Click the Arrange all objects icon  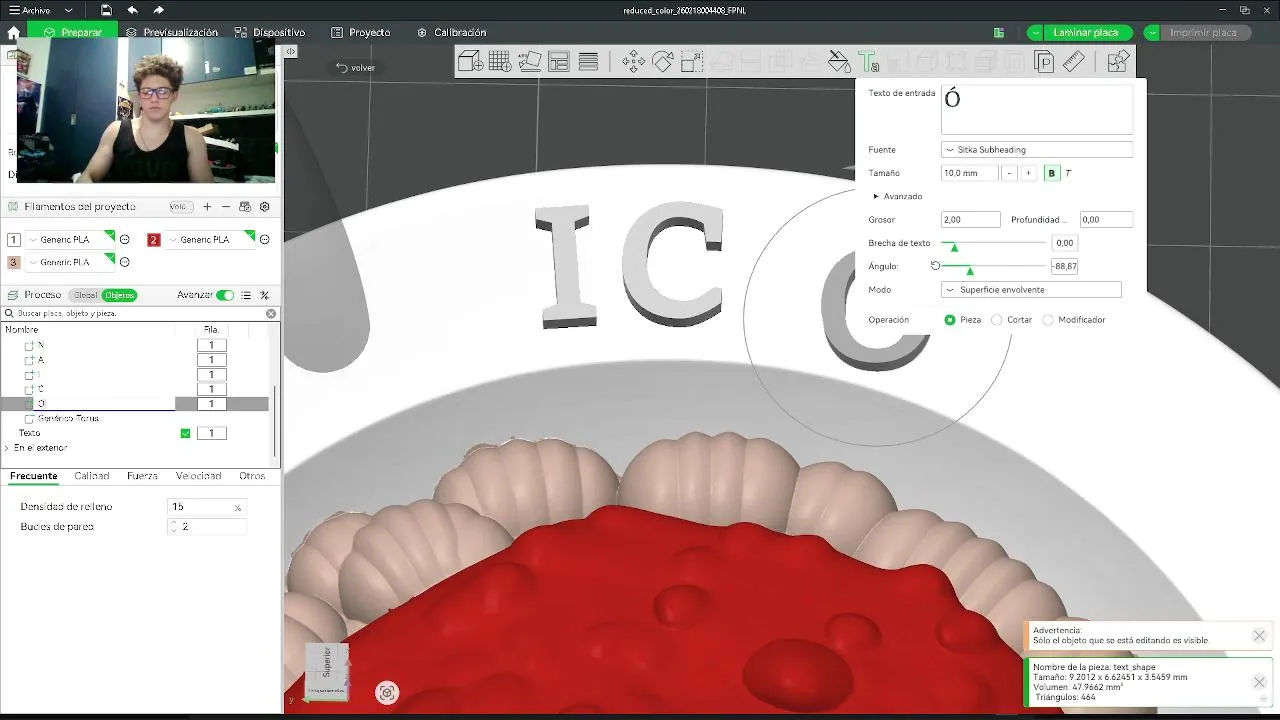tap(558, 62)
